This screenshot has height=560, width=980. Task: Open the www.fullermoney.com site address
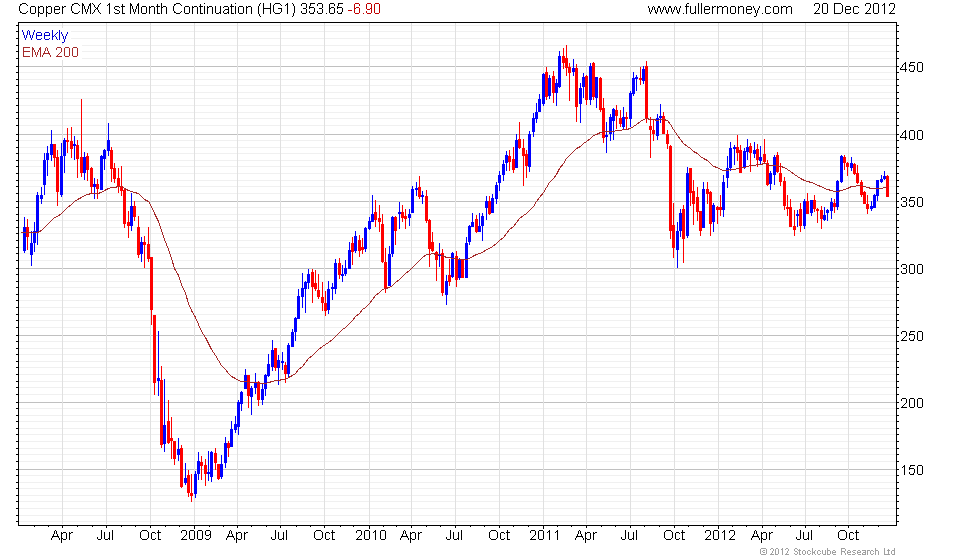[720, 9]
